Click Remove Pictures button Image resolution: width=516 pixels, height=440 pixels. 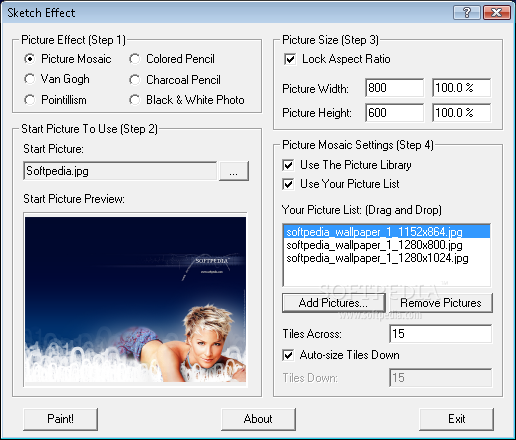tap(441, 303)
